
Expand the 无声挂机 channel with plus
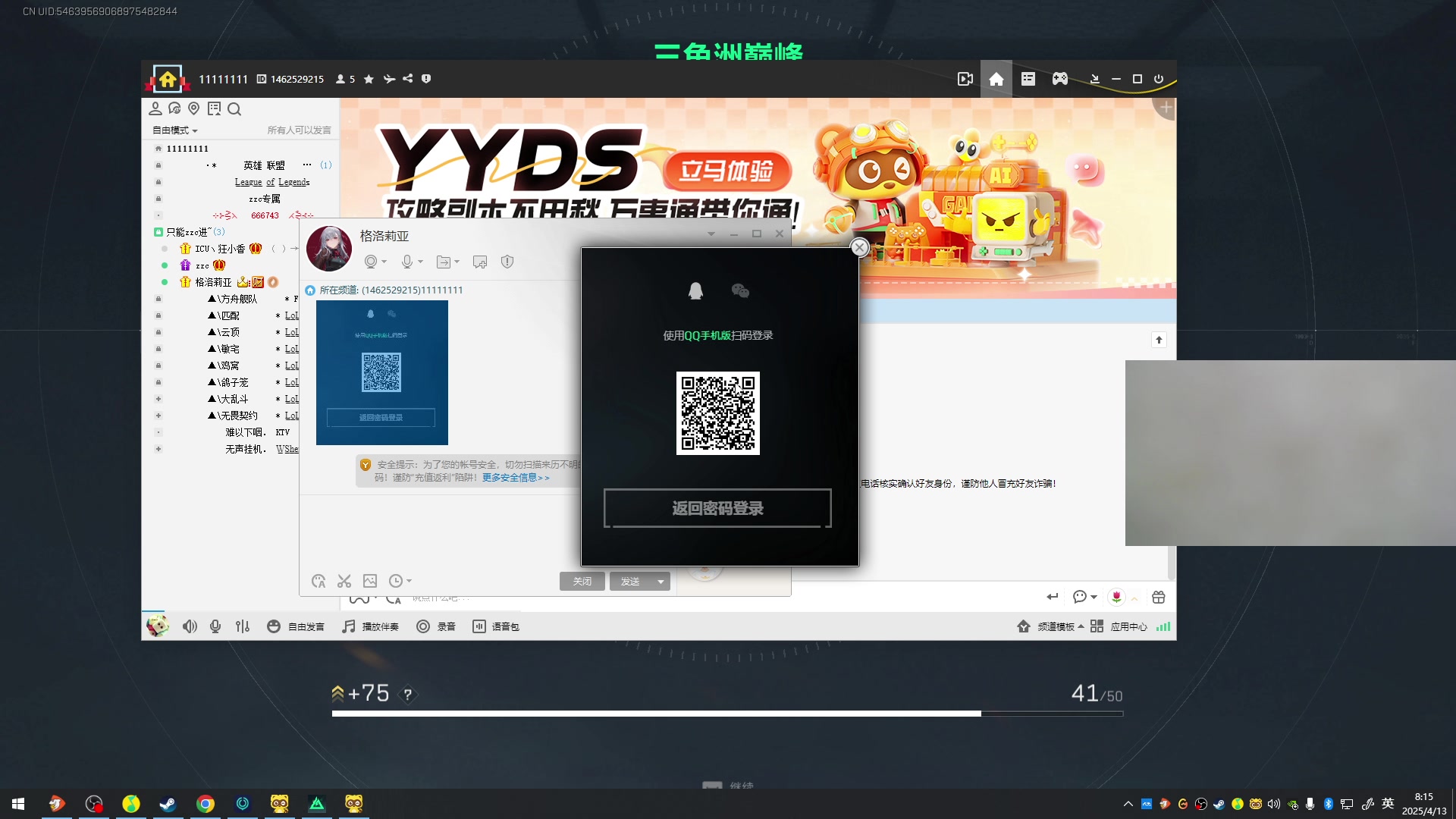158,449
